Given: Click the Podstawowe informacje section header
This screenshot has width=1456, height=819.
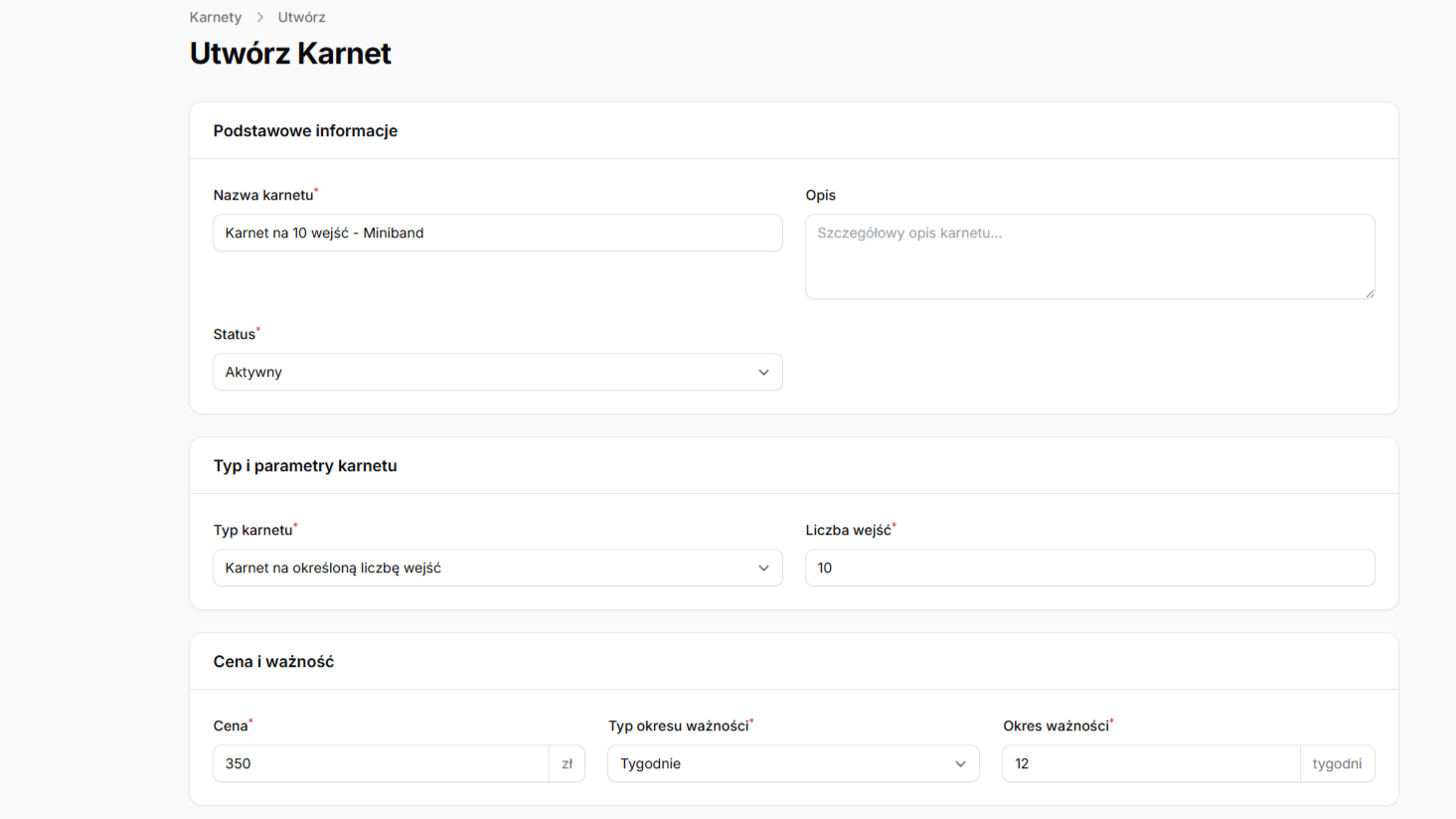Looking at the screenshot, I should click(x=305, y=131).
